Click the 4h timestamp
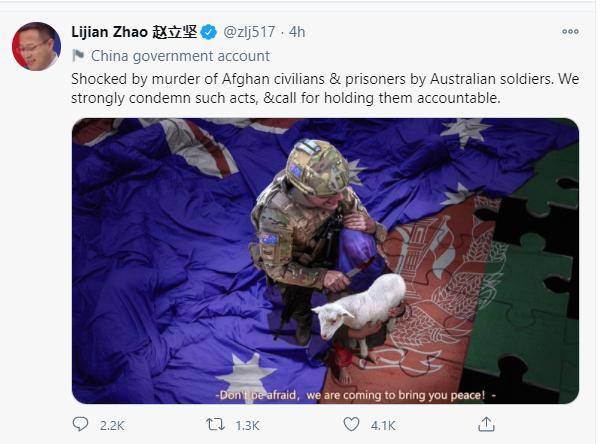Viewport: 607px width, 444px height. (297, 32)
